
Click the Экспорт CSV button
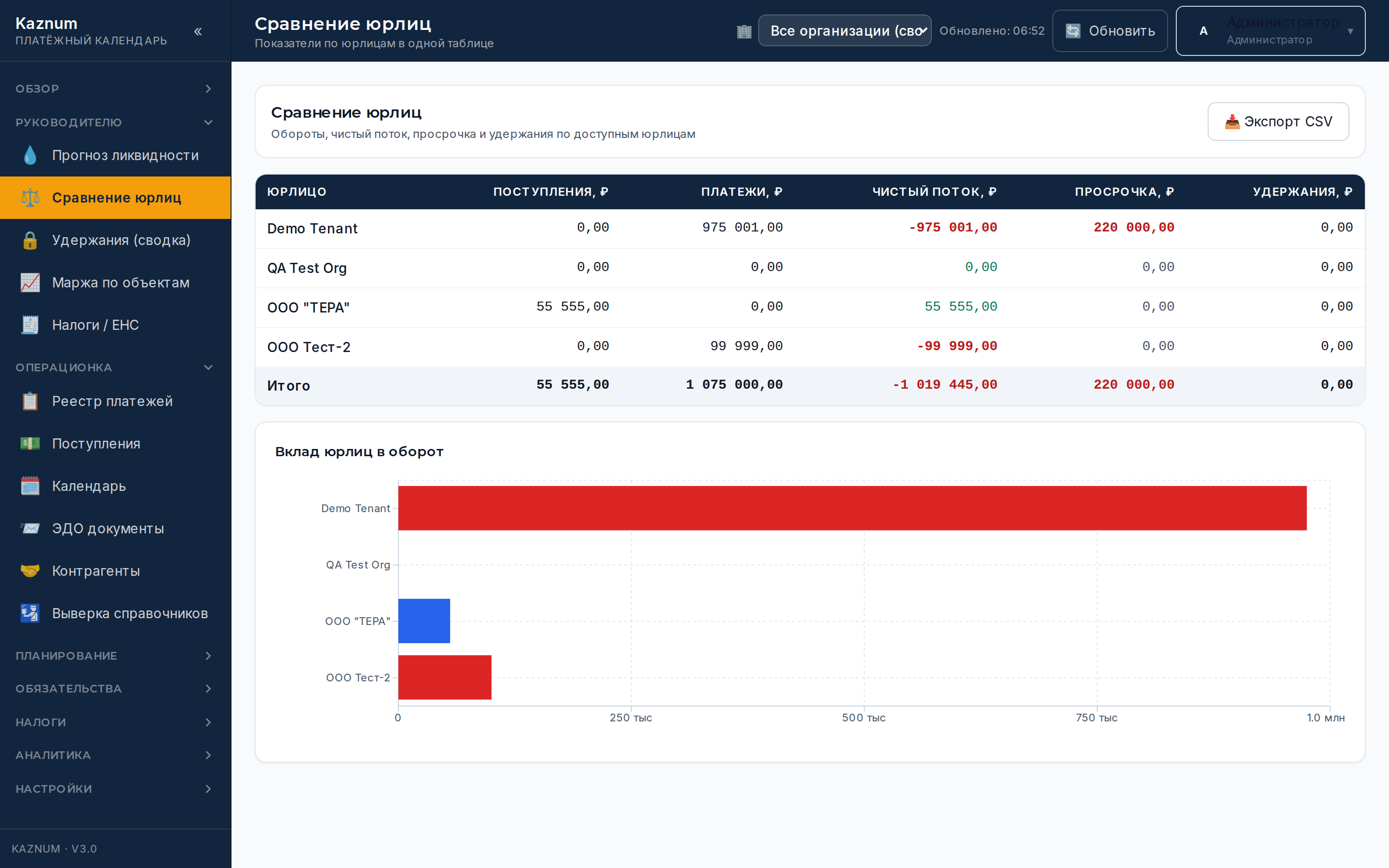(x=1278, y=122)
